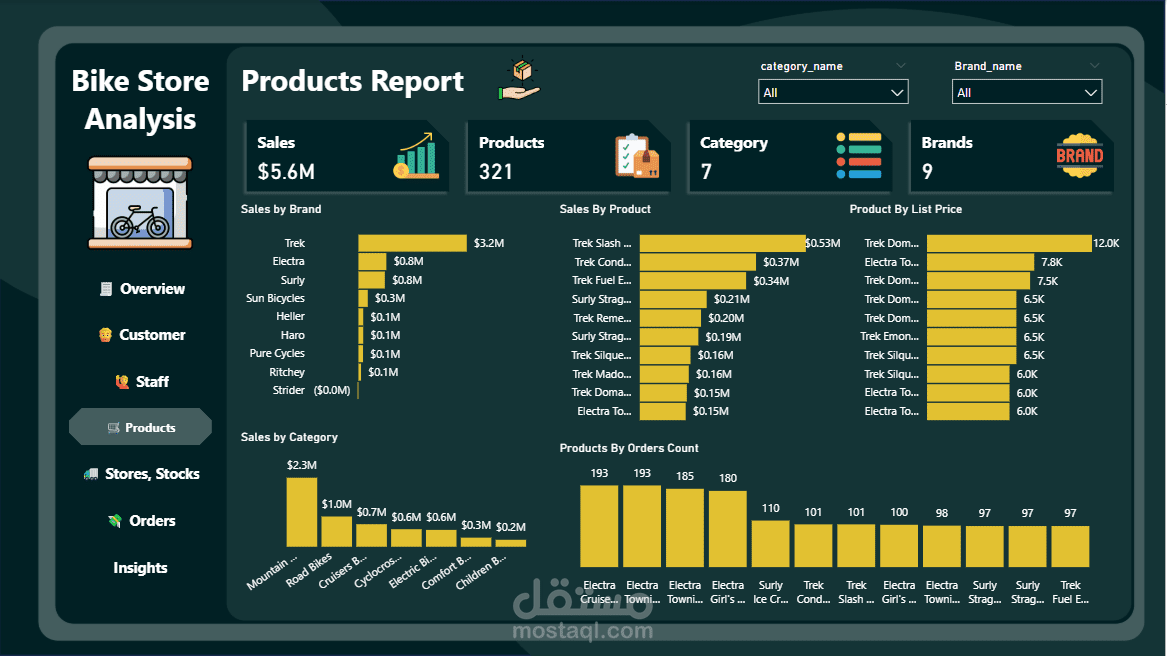Click the Sales by Category title

[x=289, y=437]
